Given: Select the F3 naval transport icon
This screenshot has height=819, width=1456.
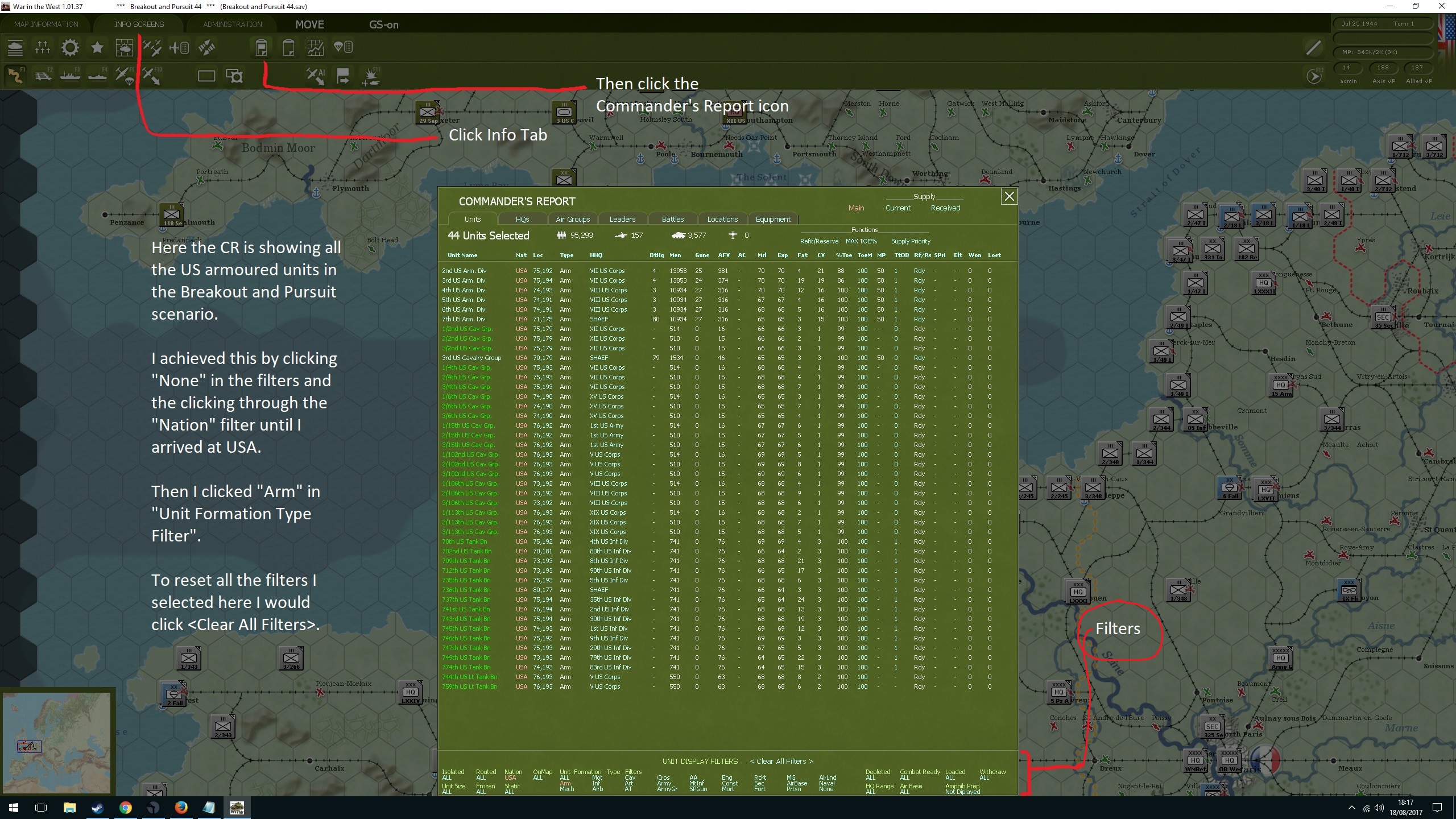Looking at the screenshot, I should tap(69, 75).
